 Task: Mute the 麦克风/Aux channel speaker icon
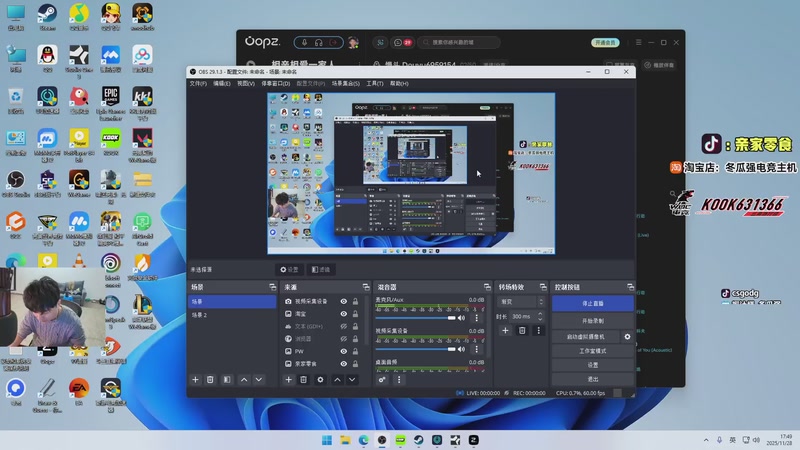pos(461,318)
